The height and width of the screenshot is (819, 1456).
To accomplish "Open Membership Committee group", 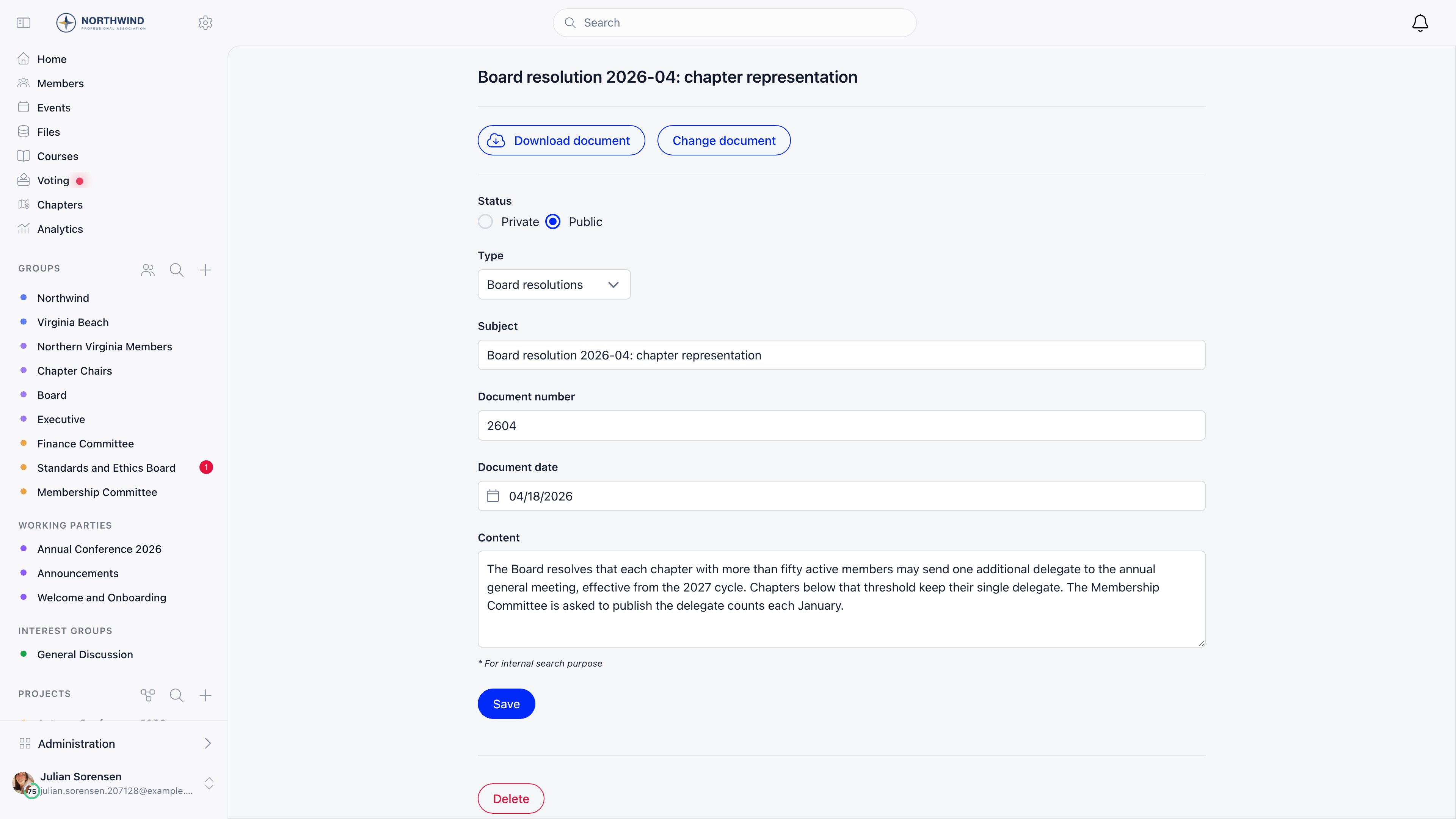I will click(x=97, y=492).
